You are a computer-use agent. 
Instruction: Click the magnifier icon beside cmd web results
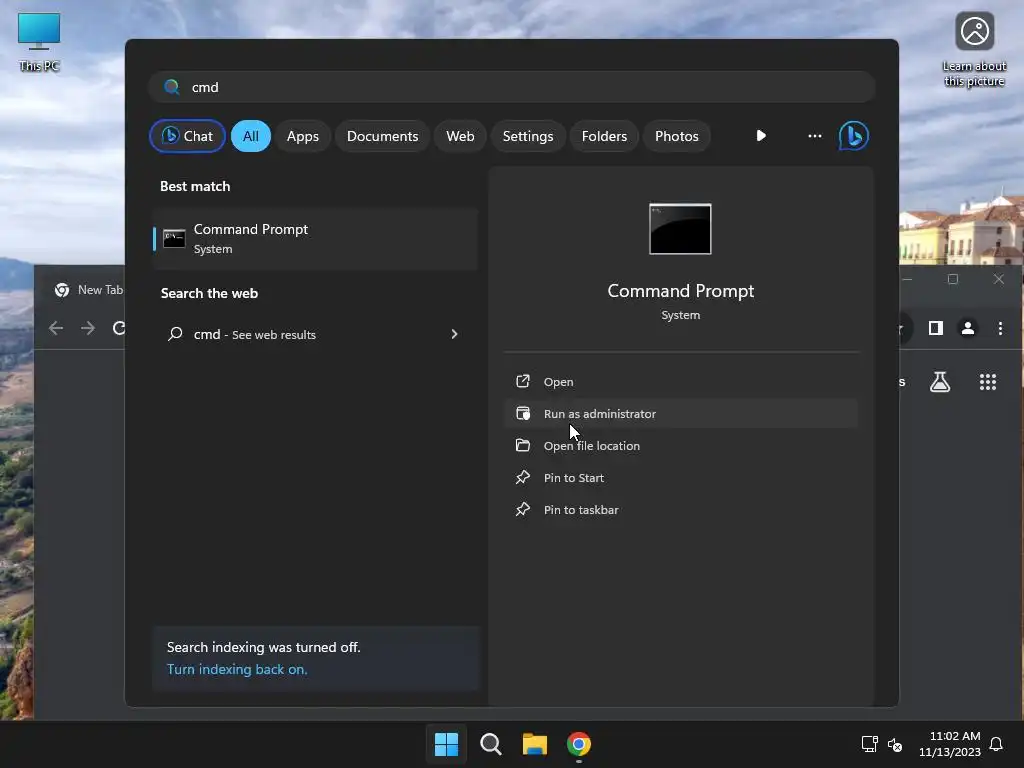[175, 334]
